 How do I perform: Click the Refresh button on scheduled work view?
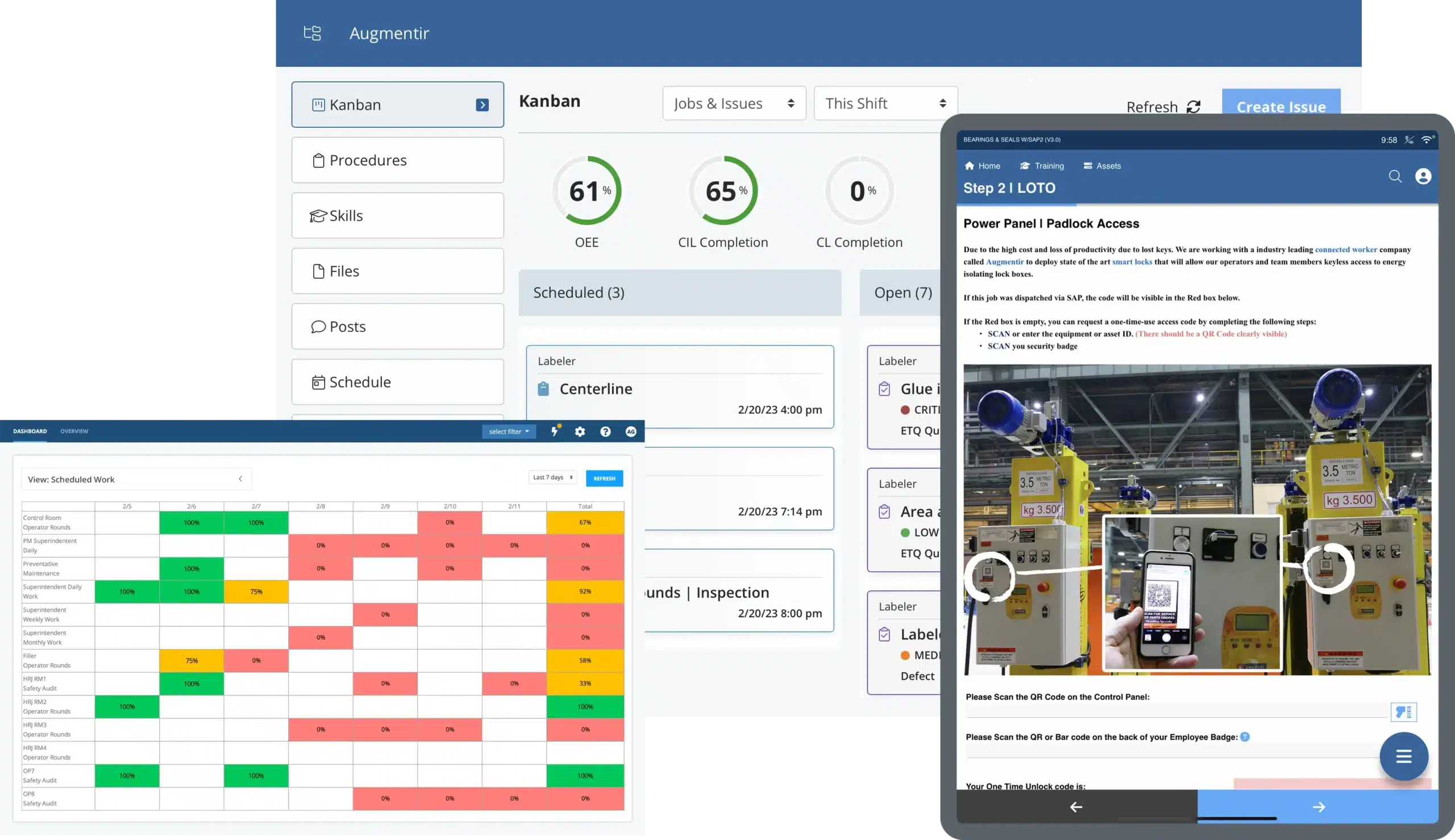(x=604, y=478)
